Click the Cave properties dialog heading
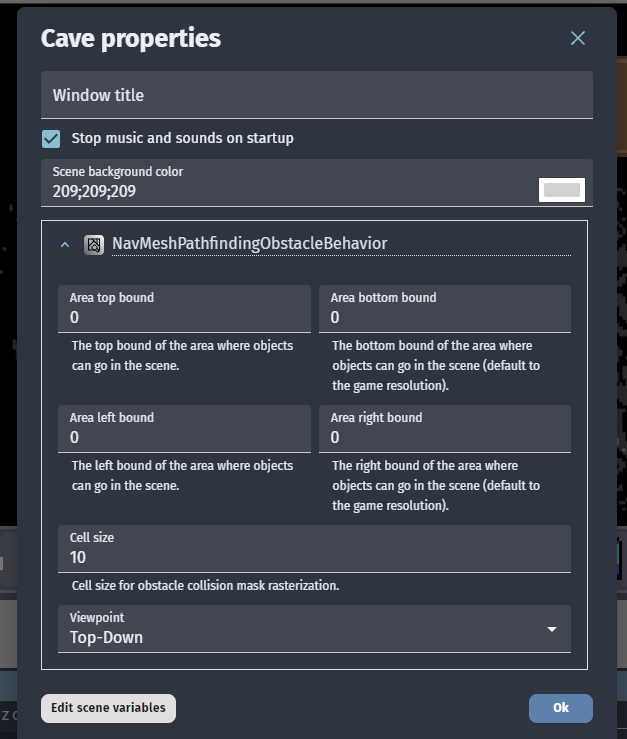The width and height of the screenshot is (627, 739). point(131,39)
